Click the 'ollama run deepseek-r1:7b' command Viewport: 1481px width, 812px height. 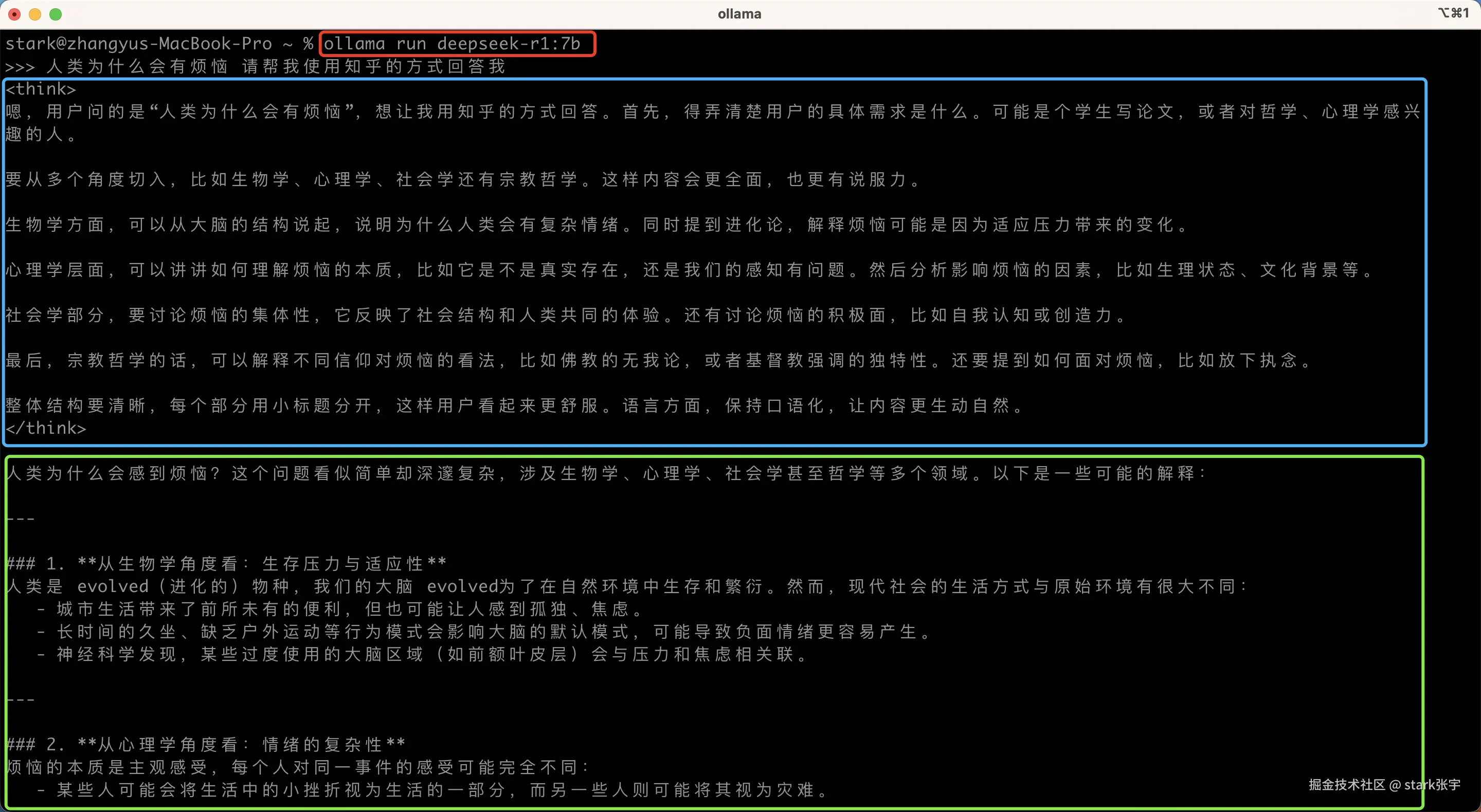453,44
